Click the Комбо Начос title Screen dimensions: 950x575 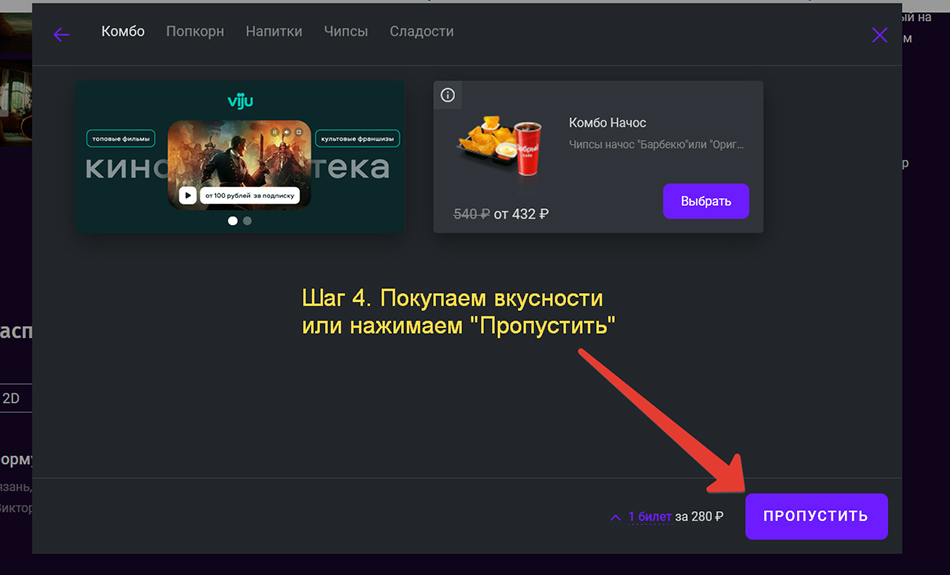click(x=607, y=123)
